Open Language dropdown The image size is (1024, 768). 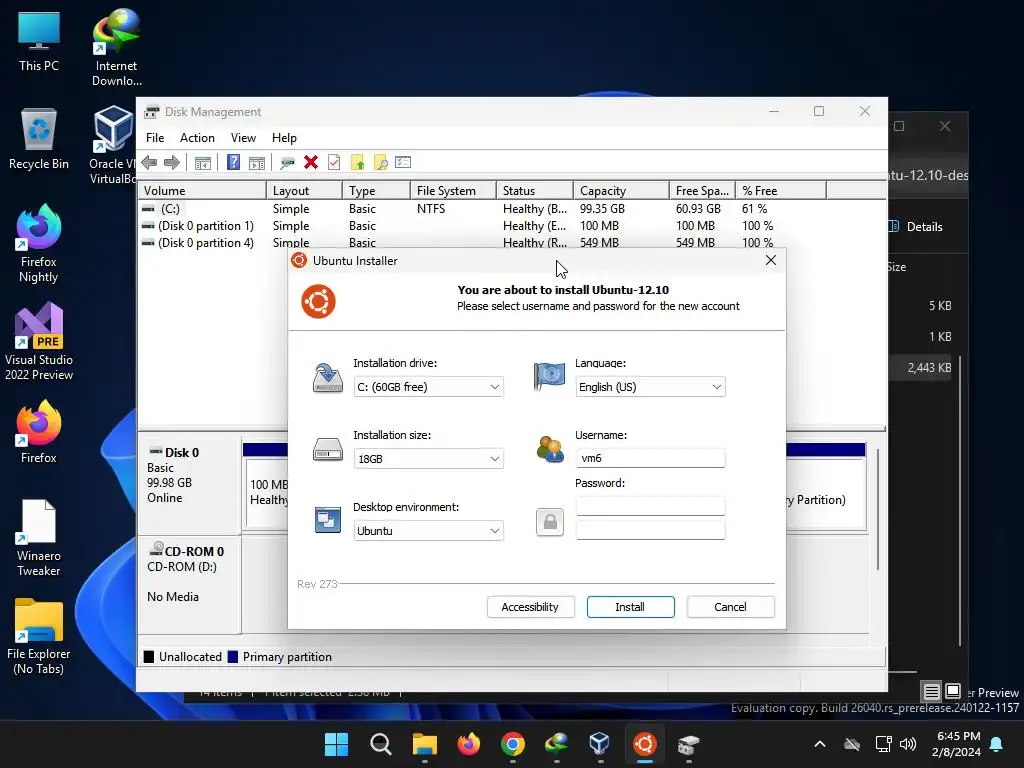click(650, 387)
